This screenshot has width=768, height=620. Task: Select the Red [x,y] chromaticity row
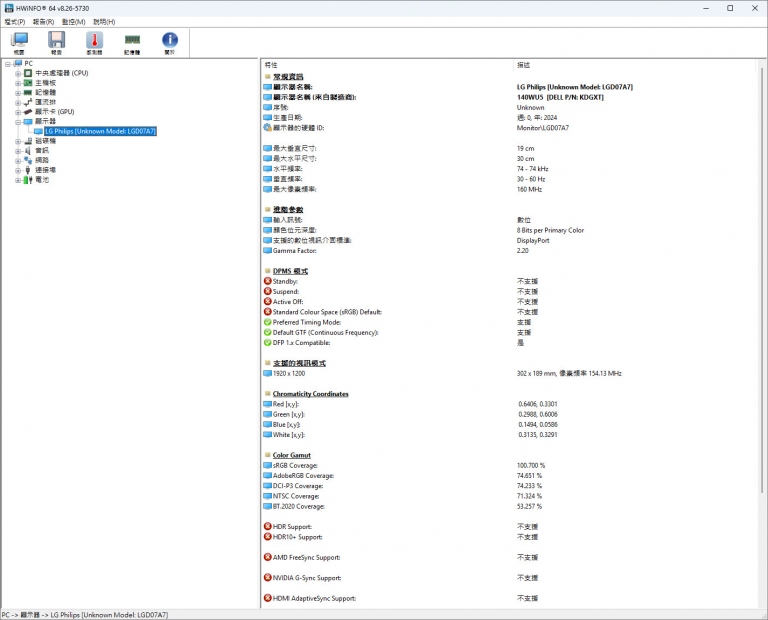tap(509, 404)
